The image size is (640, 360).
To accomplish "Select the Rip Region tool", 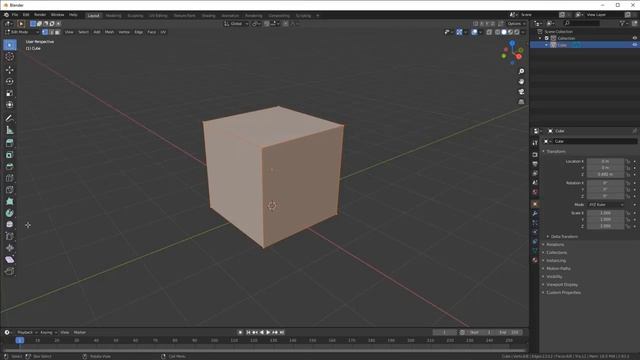I will tap(10, 271).
